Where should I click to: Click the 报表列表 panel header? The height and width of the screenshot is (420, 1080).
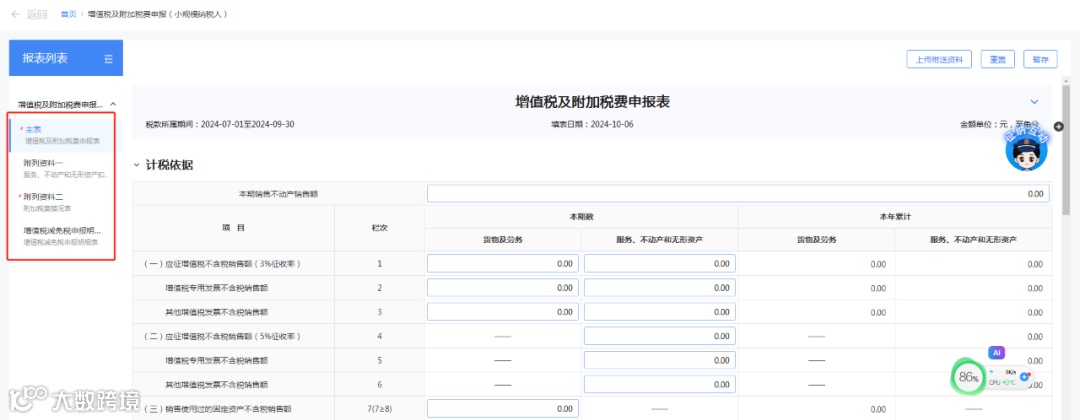pos(66,58)
